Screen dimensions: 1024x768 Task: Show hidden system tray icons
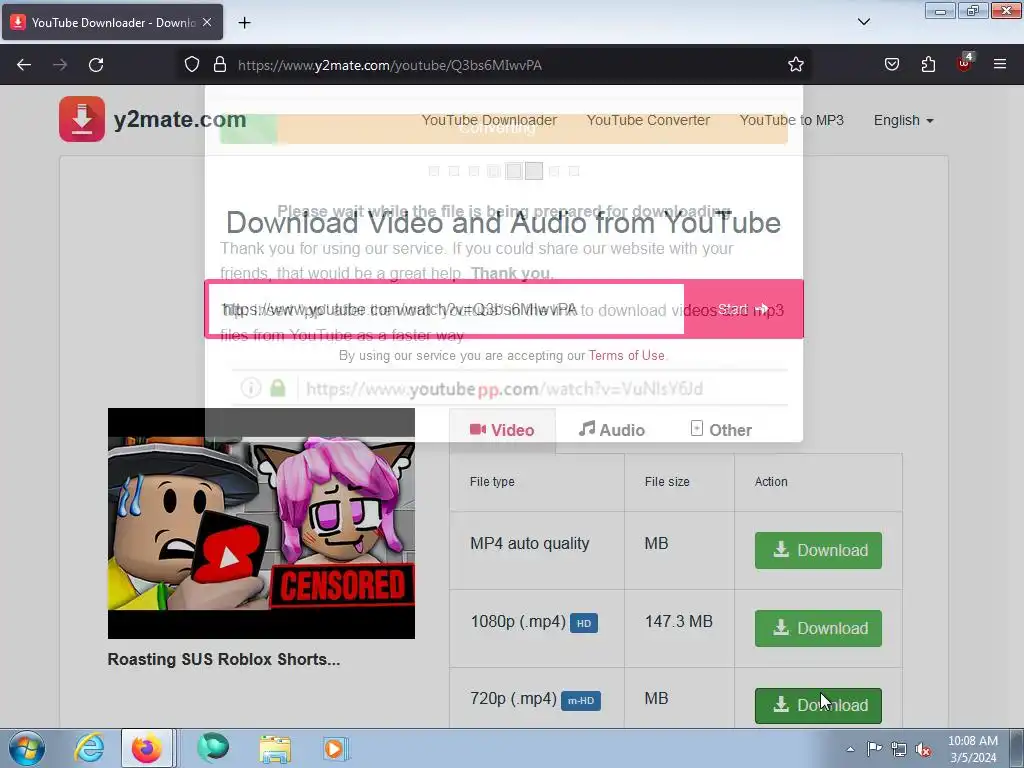(x=850, y=749)
